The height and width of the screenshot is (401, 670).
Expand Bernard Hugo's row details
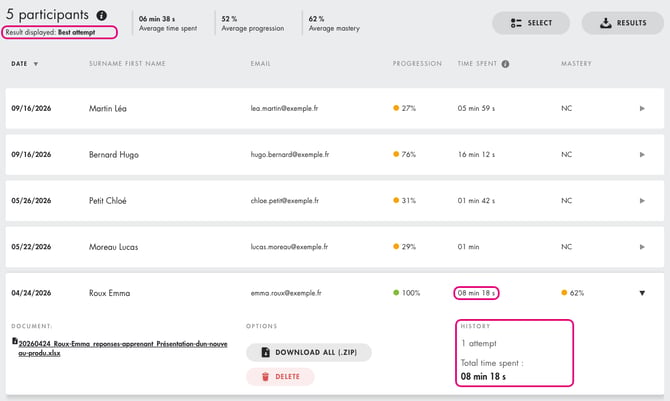tap(642, 155)
